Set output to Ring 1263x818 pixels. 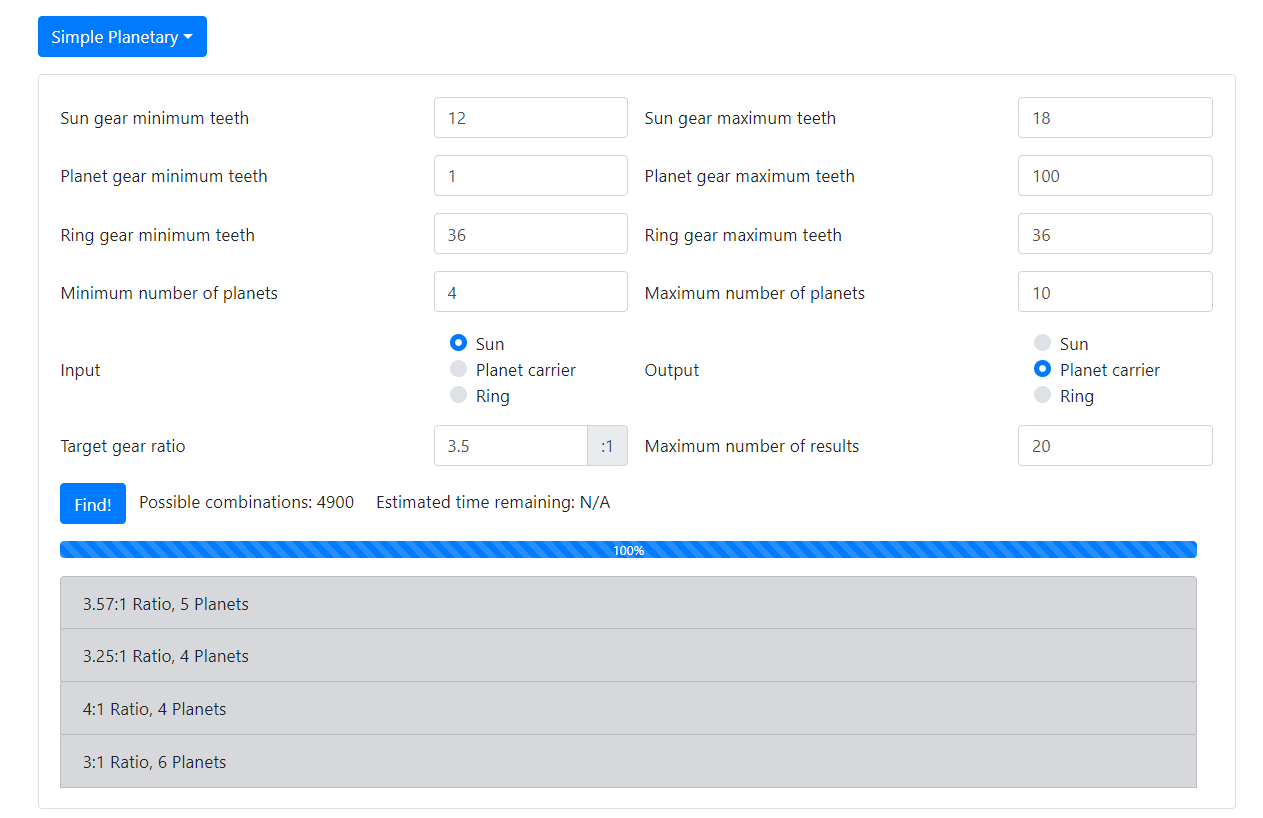(x=1043, y=396)
